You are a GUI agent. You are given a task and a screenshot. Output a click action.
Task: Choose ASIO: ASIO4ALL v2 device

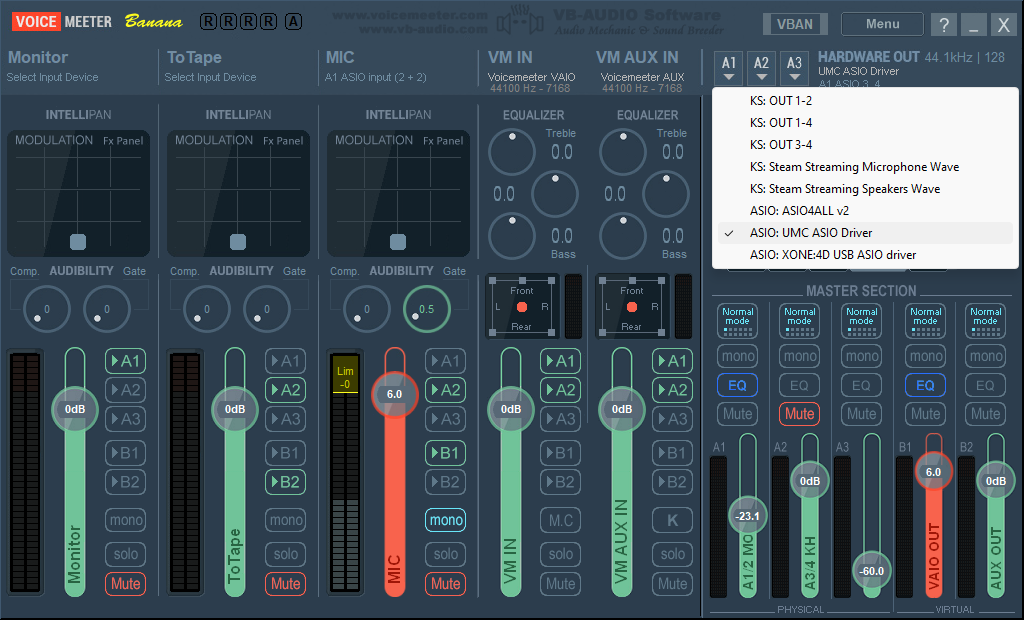point(865,211)
